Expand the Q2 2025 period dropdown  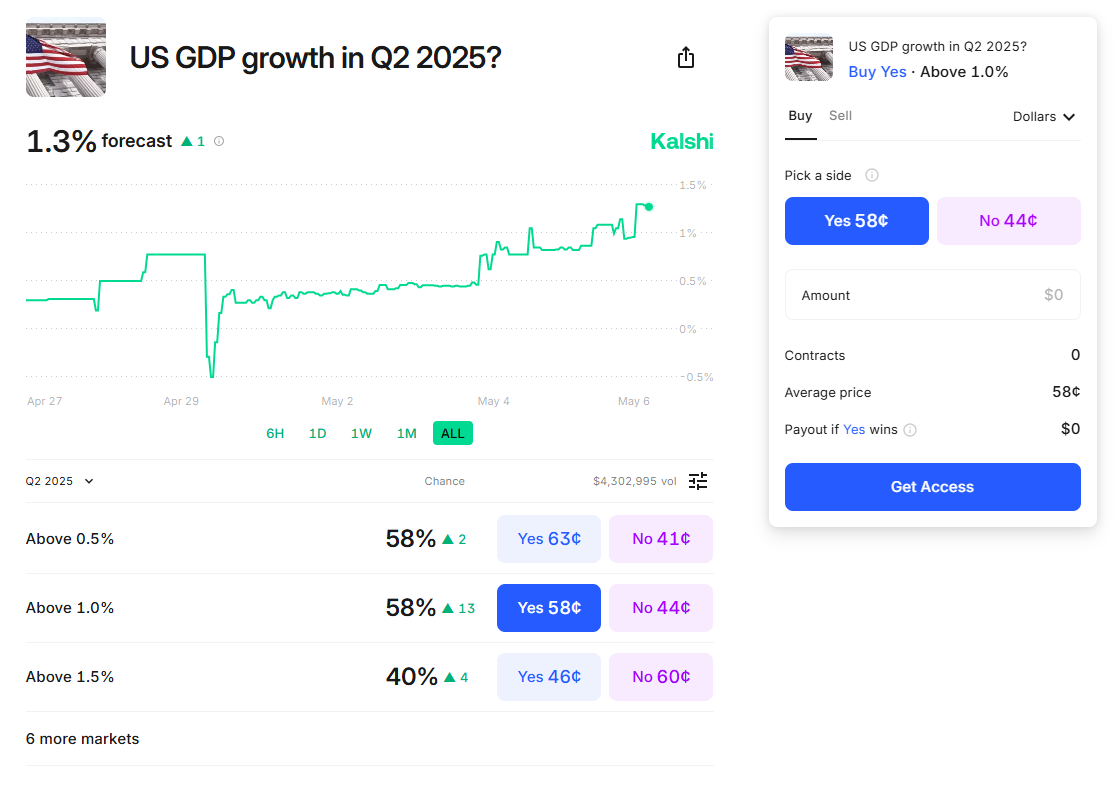[x=60, y=481]
